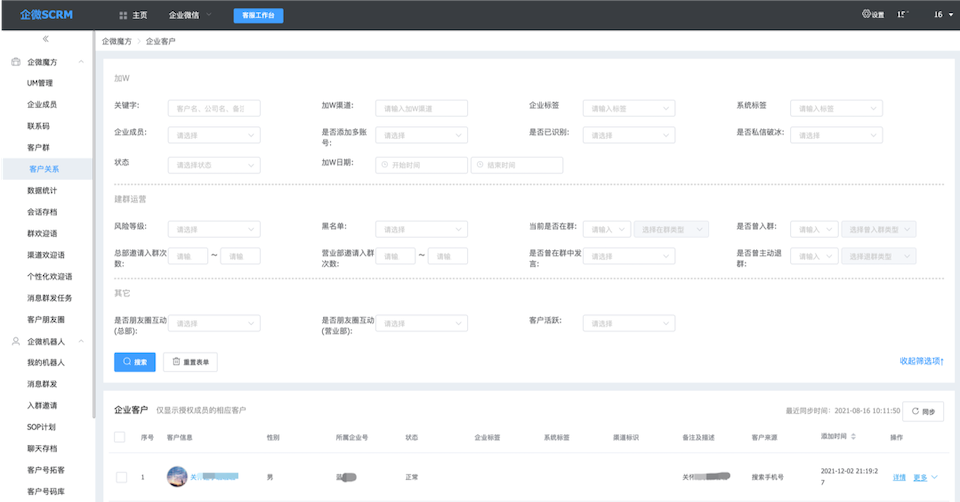
Task: Open the 企业微信 top navigation menu
Action: [x=190, y=16]
